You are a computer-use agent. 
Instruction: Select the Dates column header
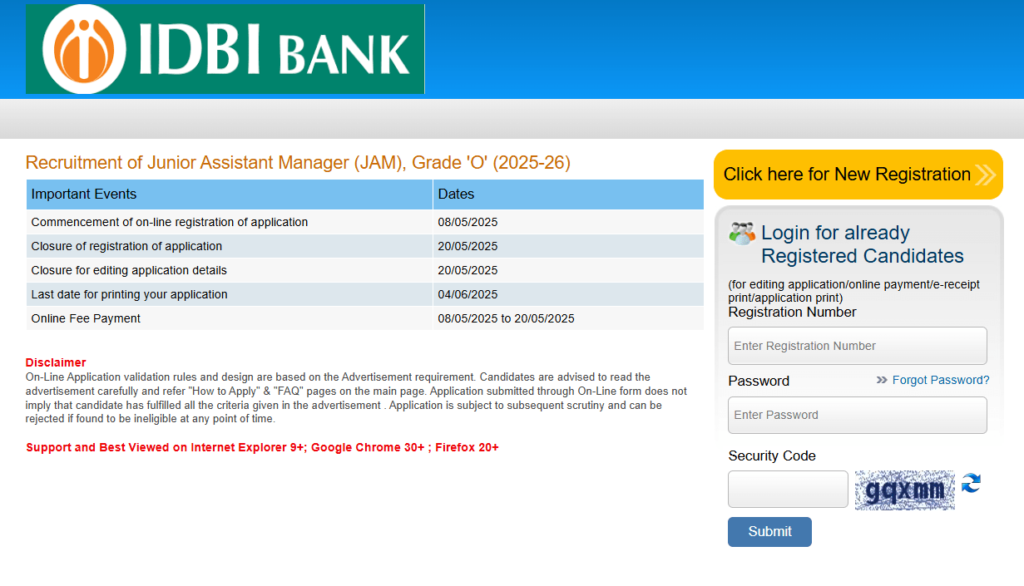(568, 194)
